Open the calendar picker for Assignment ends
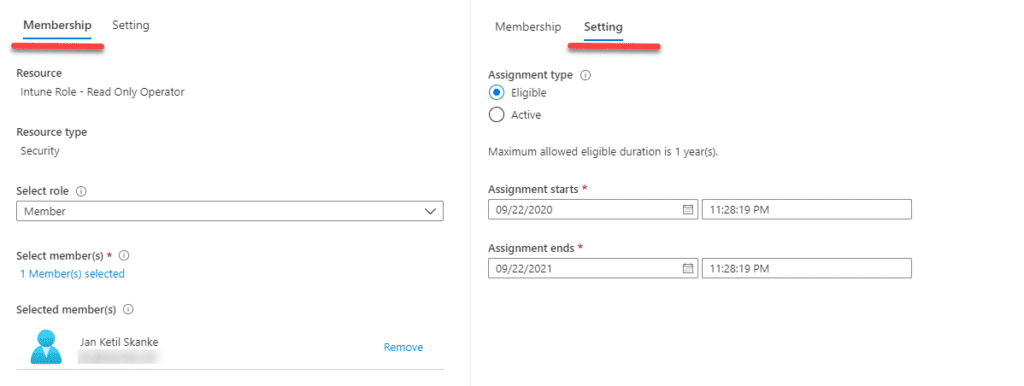 tap(687, 268)
